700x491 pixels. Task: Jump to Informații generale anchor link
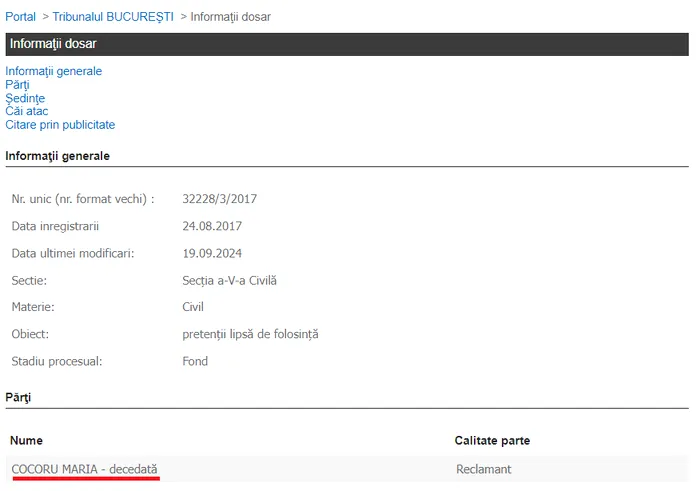(x=54, y=71)
